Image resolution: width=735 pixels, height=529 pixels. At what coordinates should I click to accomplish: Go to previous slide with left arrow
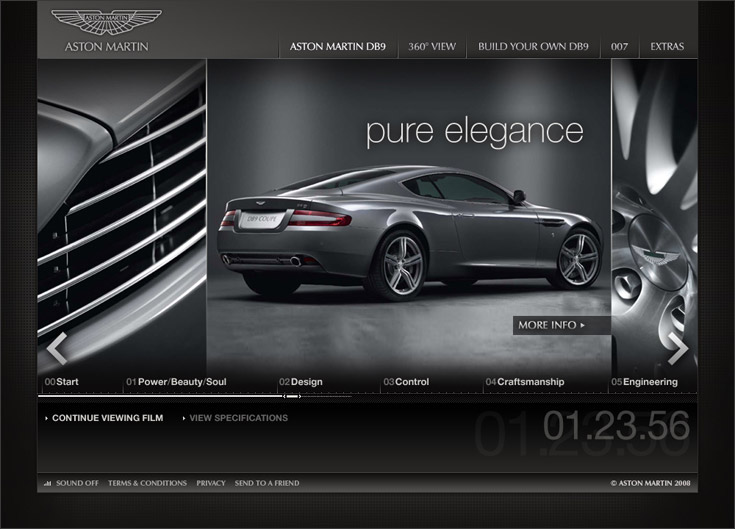click(57, 348)
